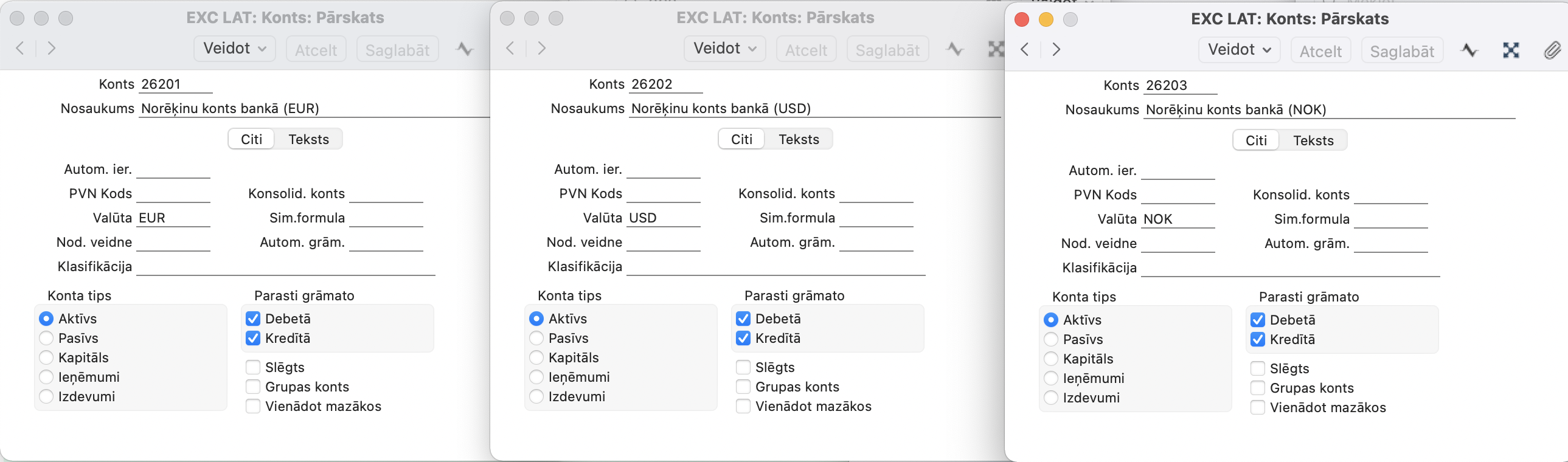Tick Grupas konts in the USD account window

click(743, 387)
